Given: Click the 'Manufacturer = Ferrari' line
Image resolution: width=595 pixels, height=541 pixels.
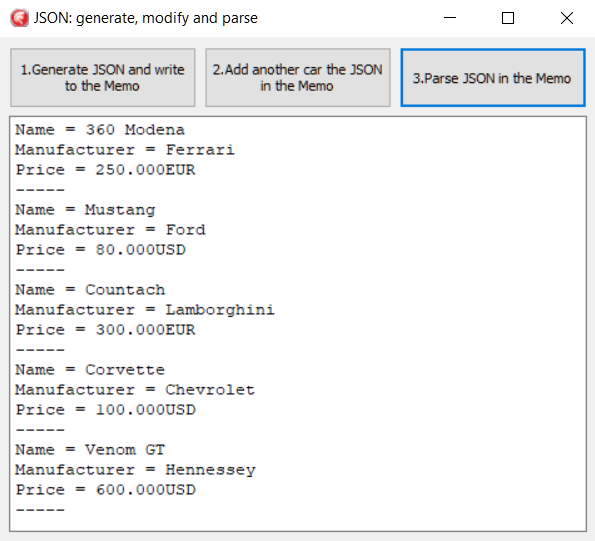Looking at the screenshot, I should [x=125, y=150].
